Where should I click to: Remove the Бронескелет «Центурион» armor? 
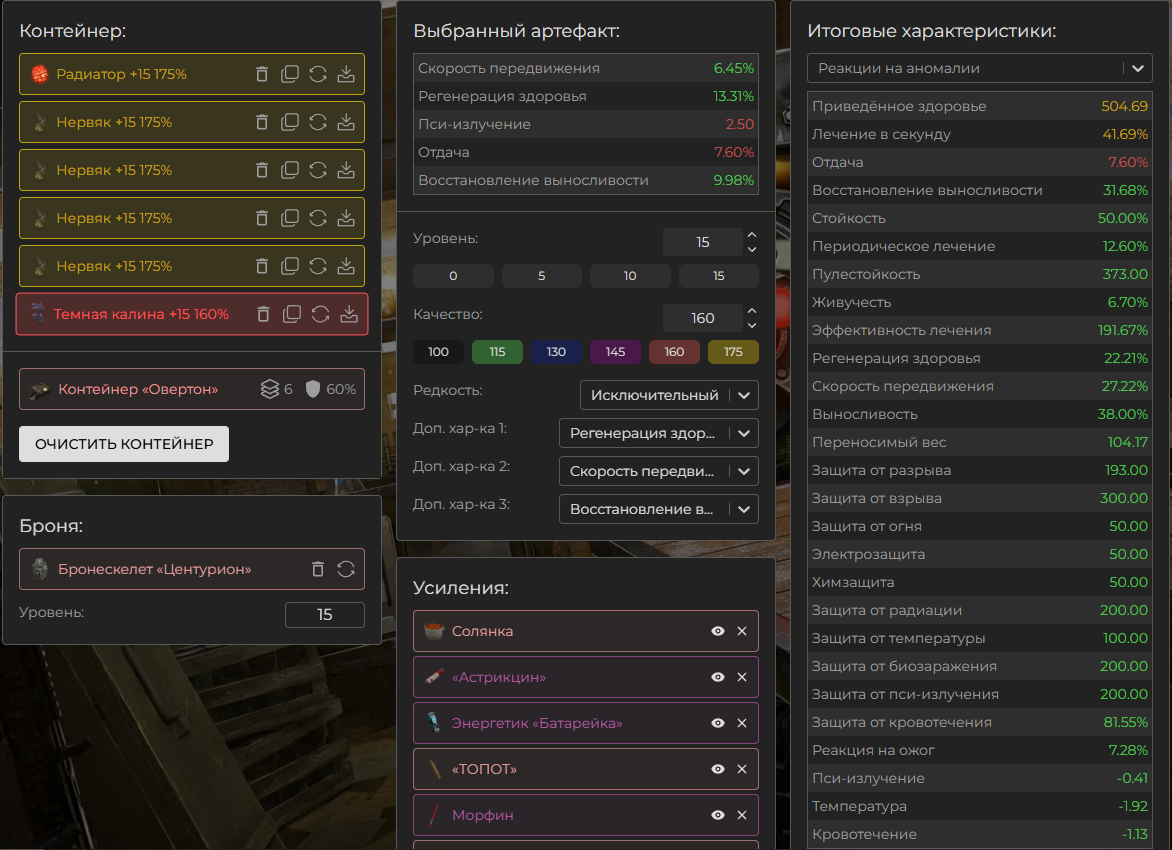coord(318,569)
